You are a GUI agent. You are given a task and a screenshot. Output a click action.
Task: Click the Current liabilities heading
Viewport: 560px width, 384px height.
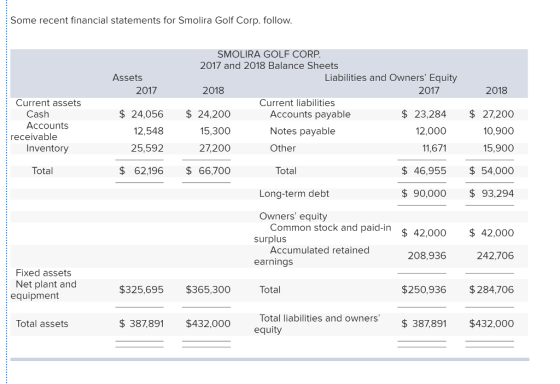pos(297,103)
